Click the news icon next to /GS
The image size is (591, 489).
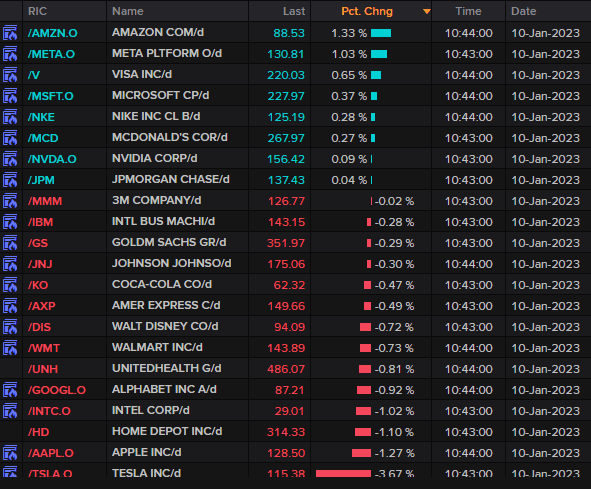click(10, 243)
